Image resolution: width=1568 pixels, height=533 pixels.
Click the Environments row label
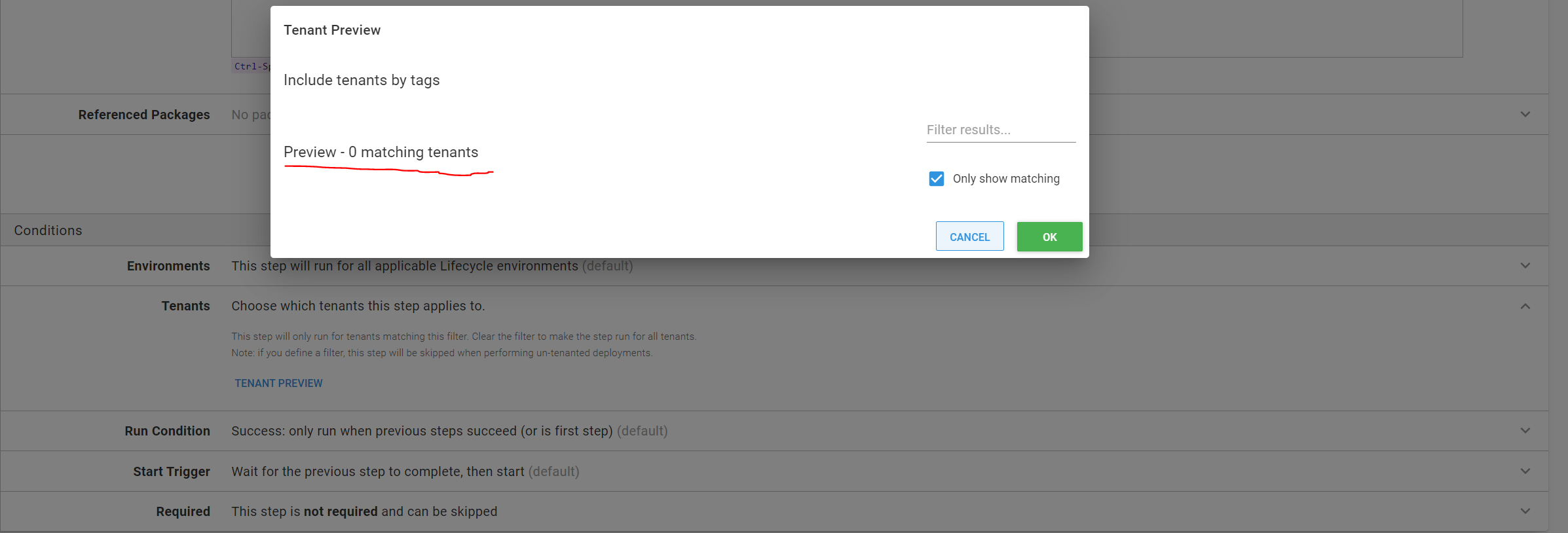click(168, 266)
